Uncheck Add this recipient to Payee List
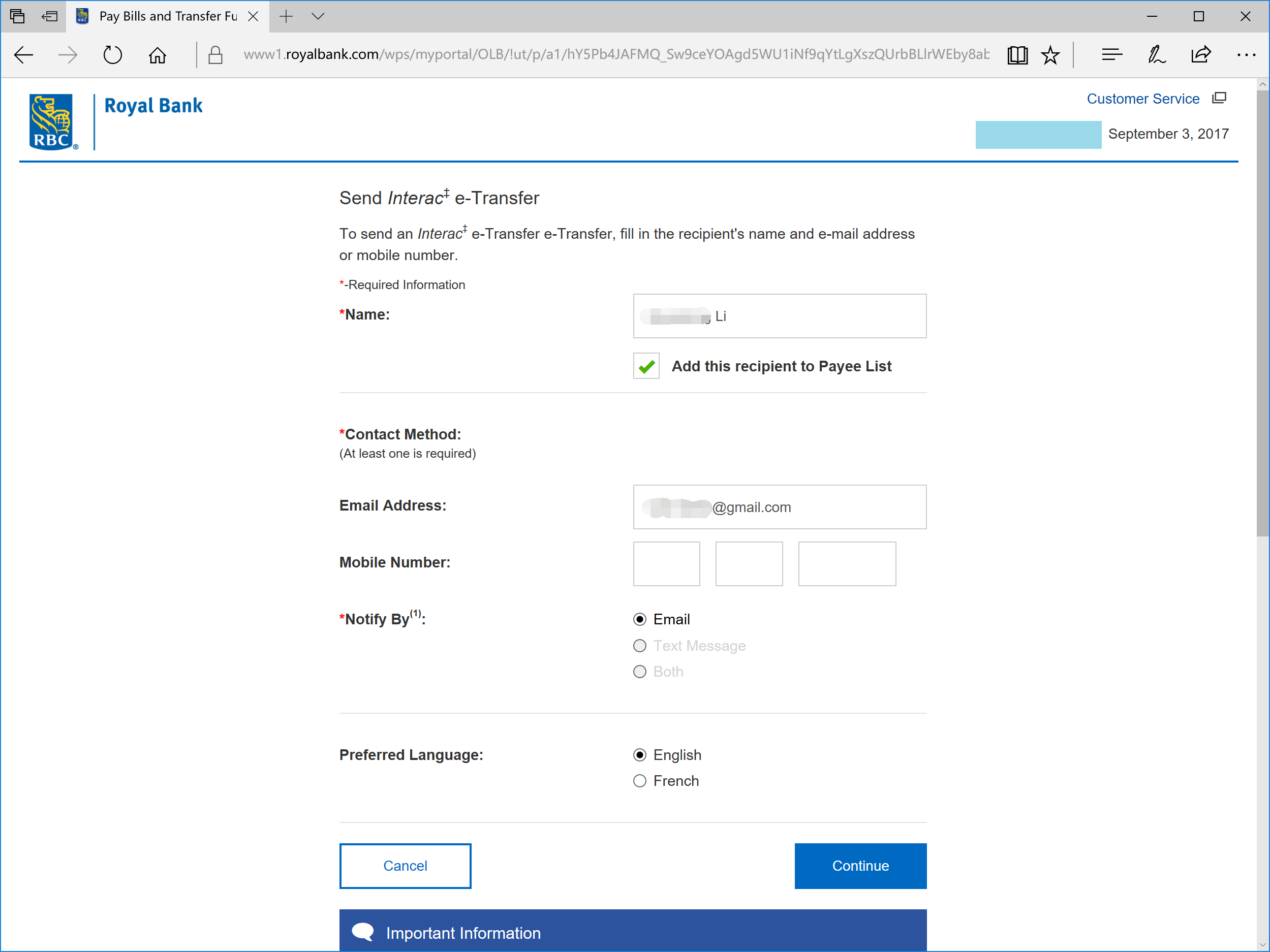Image resolution: width=1270 pixels, height=952 pixels. (646, 366)
